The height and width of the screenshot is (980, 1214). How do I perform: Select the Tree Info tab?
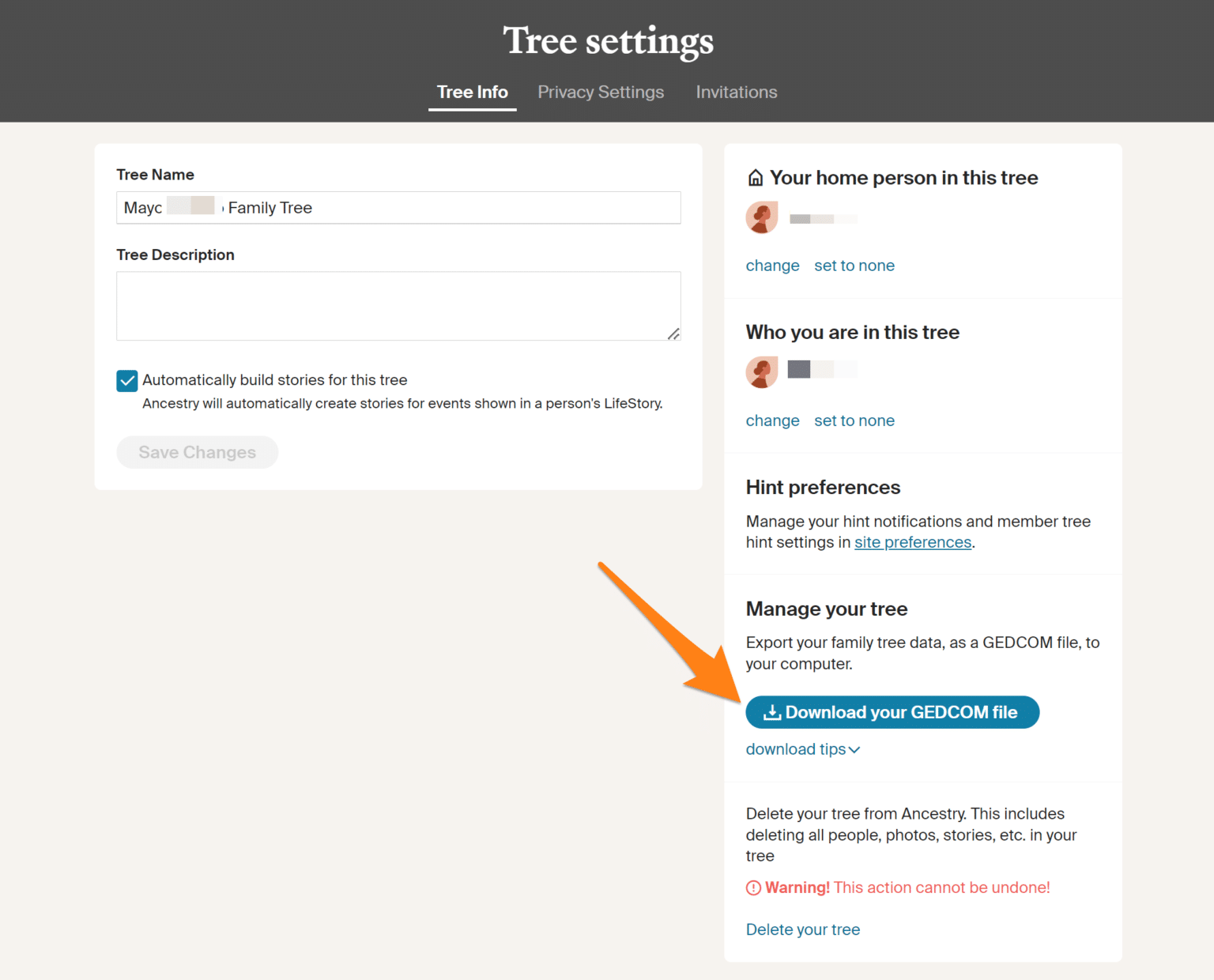(x=472, y=92)
